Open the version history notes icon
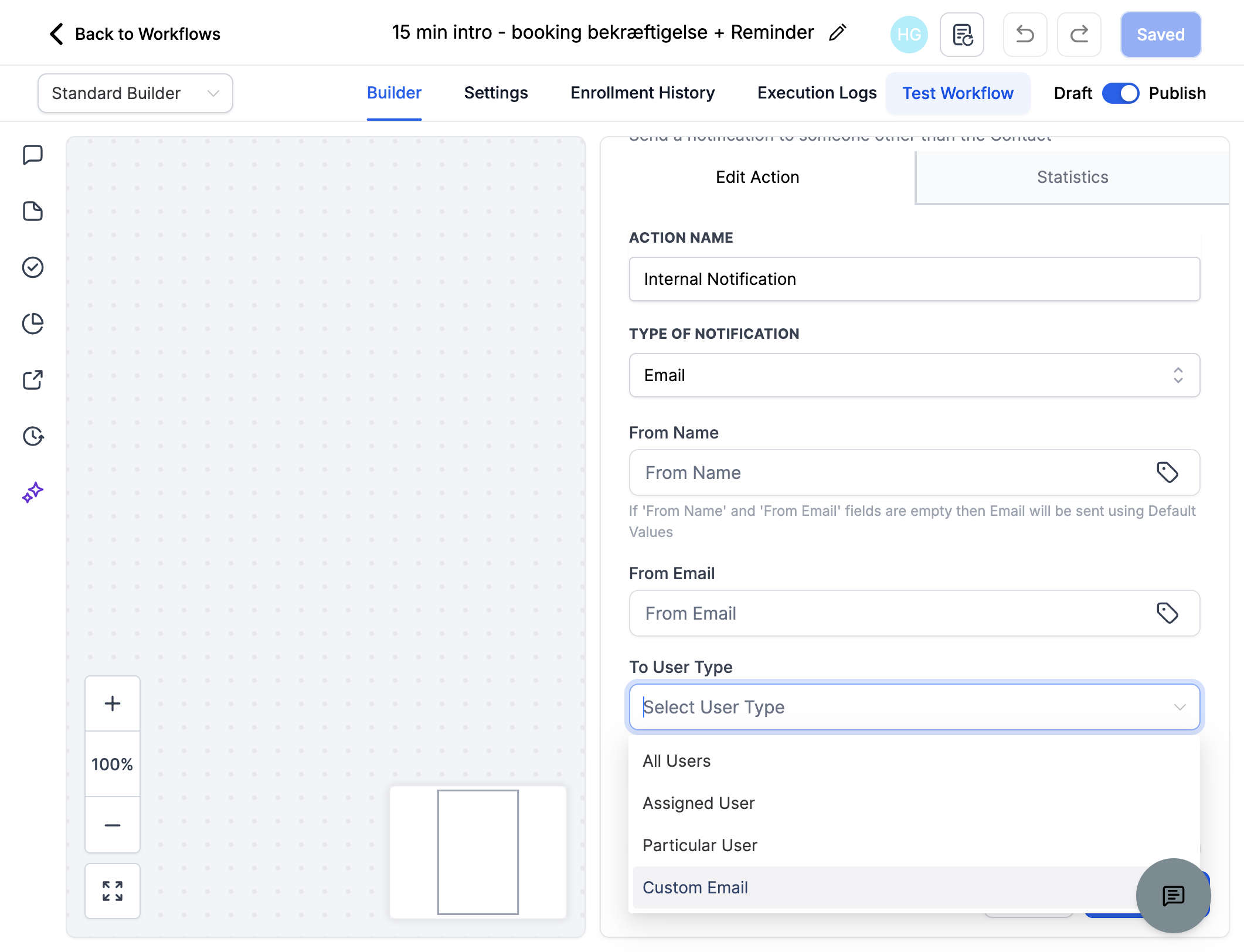This screenshot has width=1244, height=952. click(962, 35)
